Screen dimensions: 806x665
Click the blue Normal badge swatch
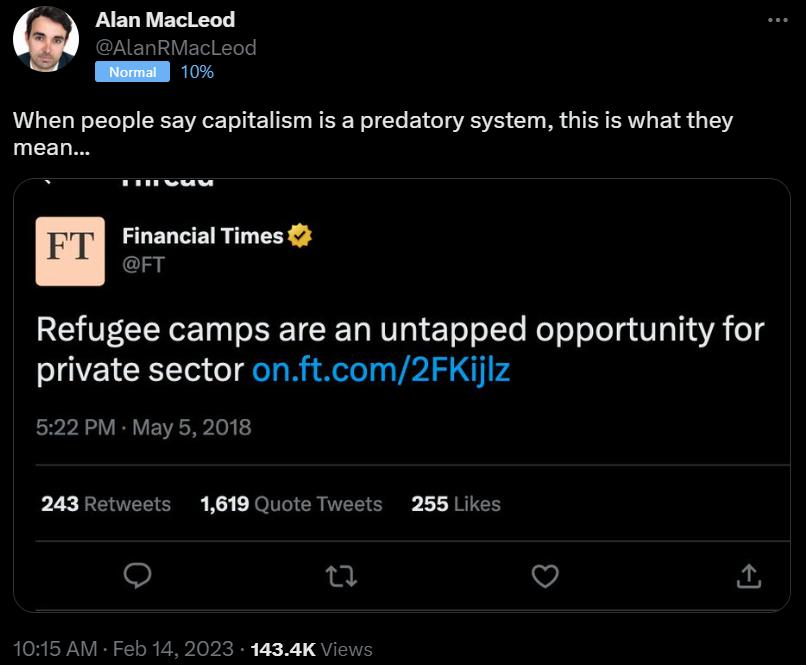click(131, 71)
